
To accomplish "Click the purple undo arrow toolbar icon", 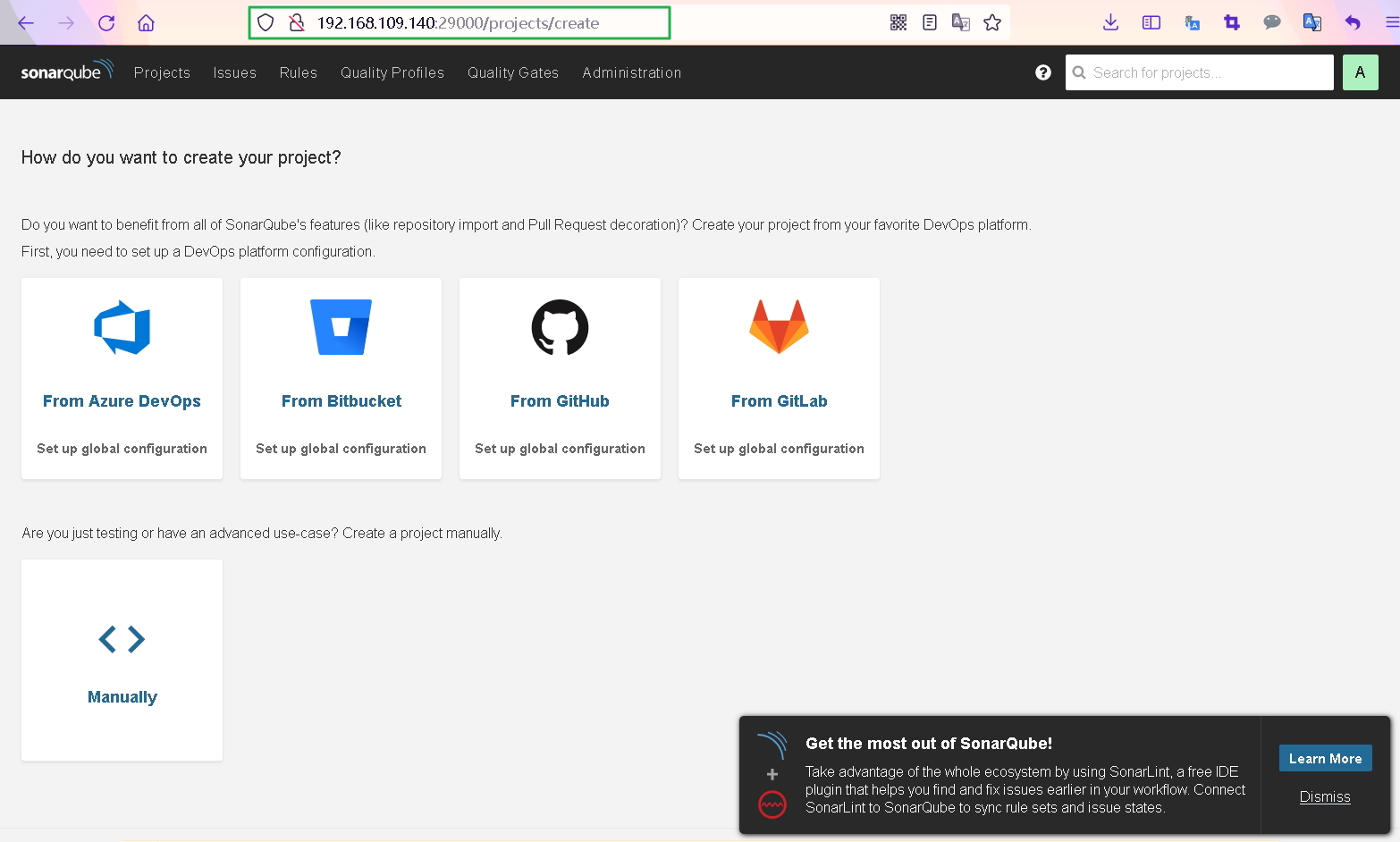I will (1353, 23).
